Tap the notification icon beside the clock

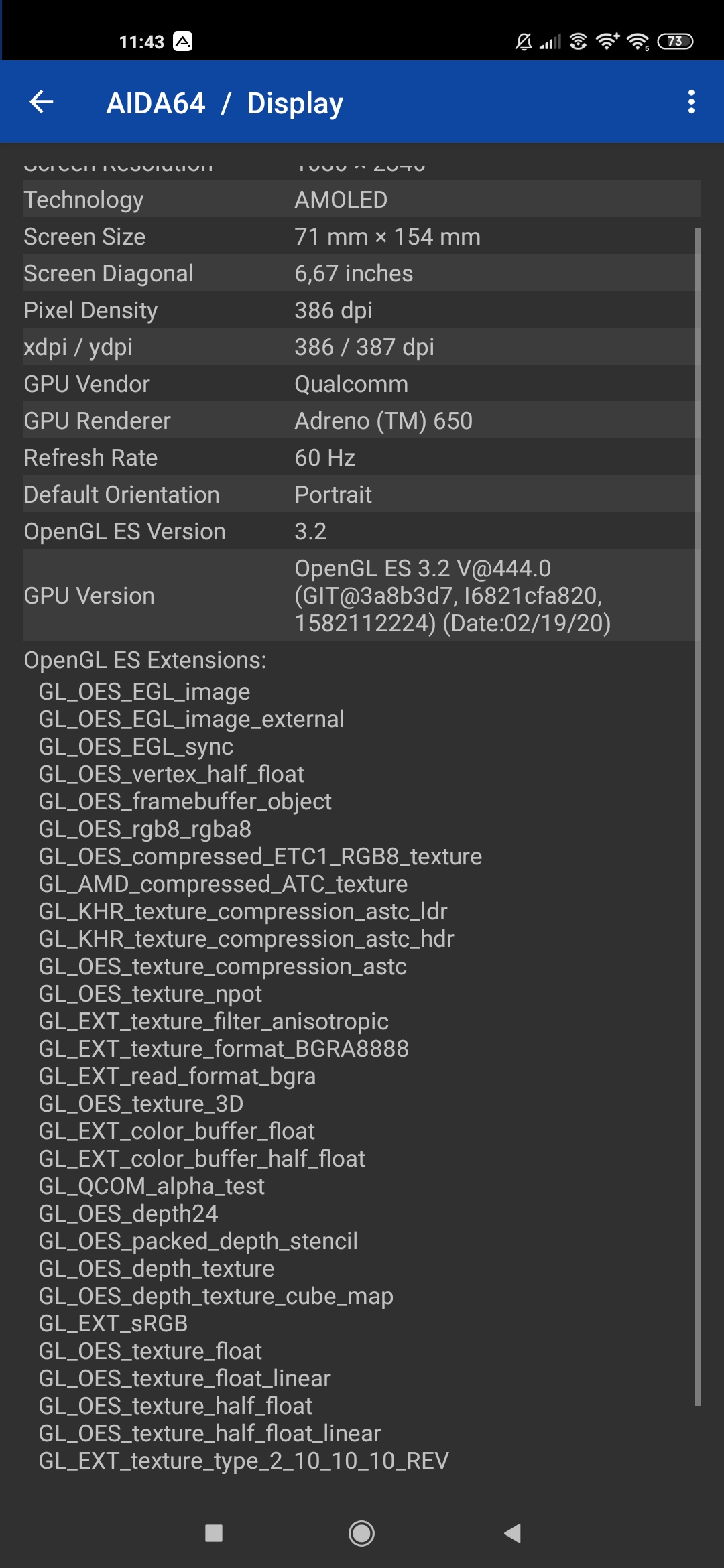tap(182, 42)
